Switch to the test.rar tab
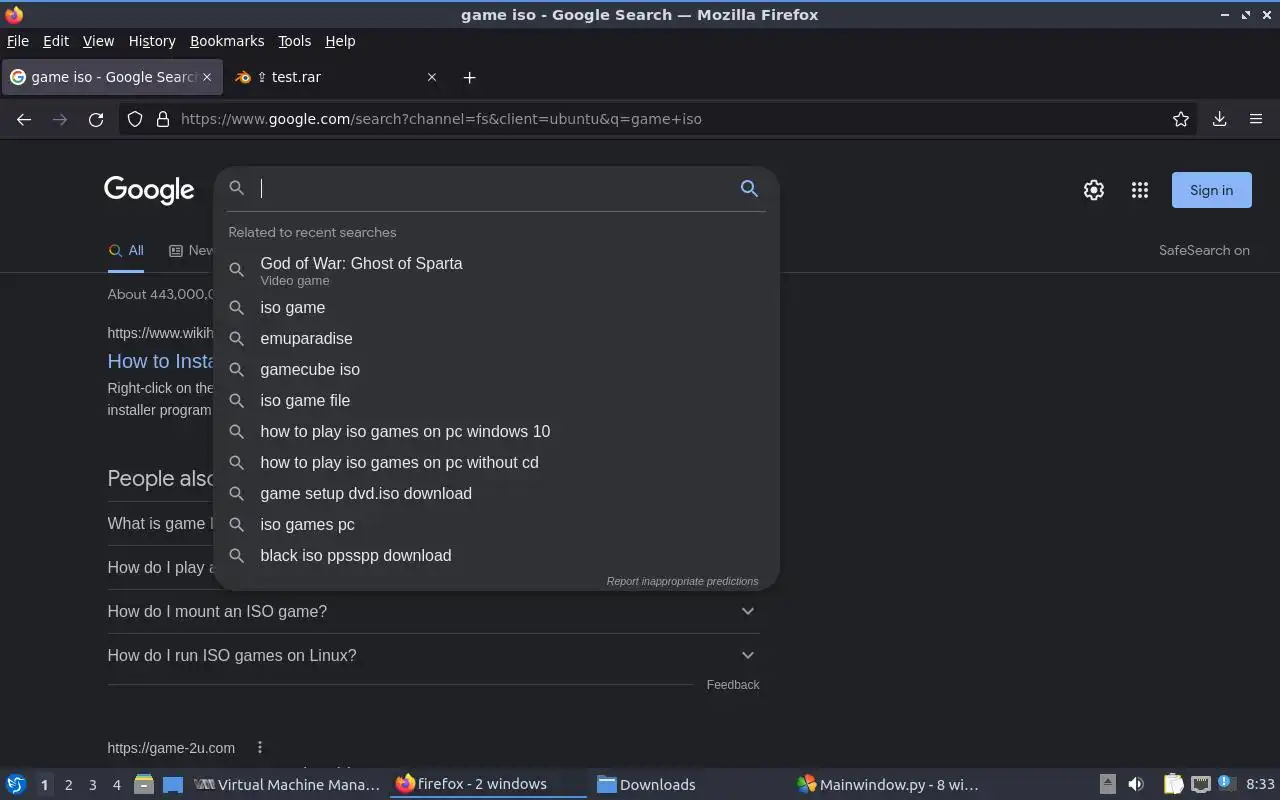The height and width of the screenshot is (800, 1280). tap(334, 77)
